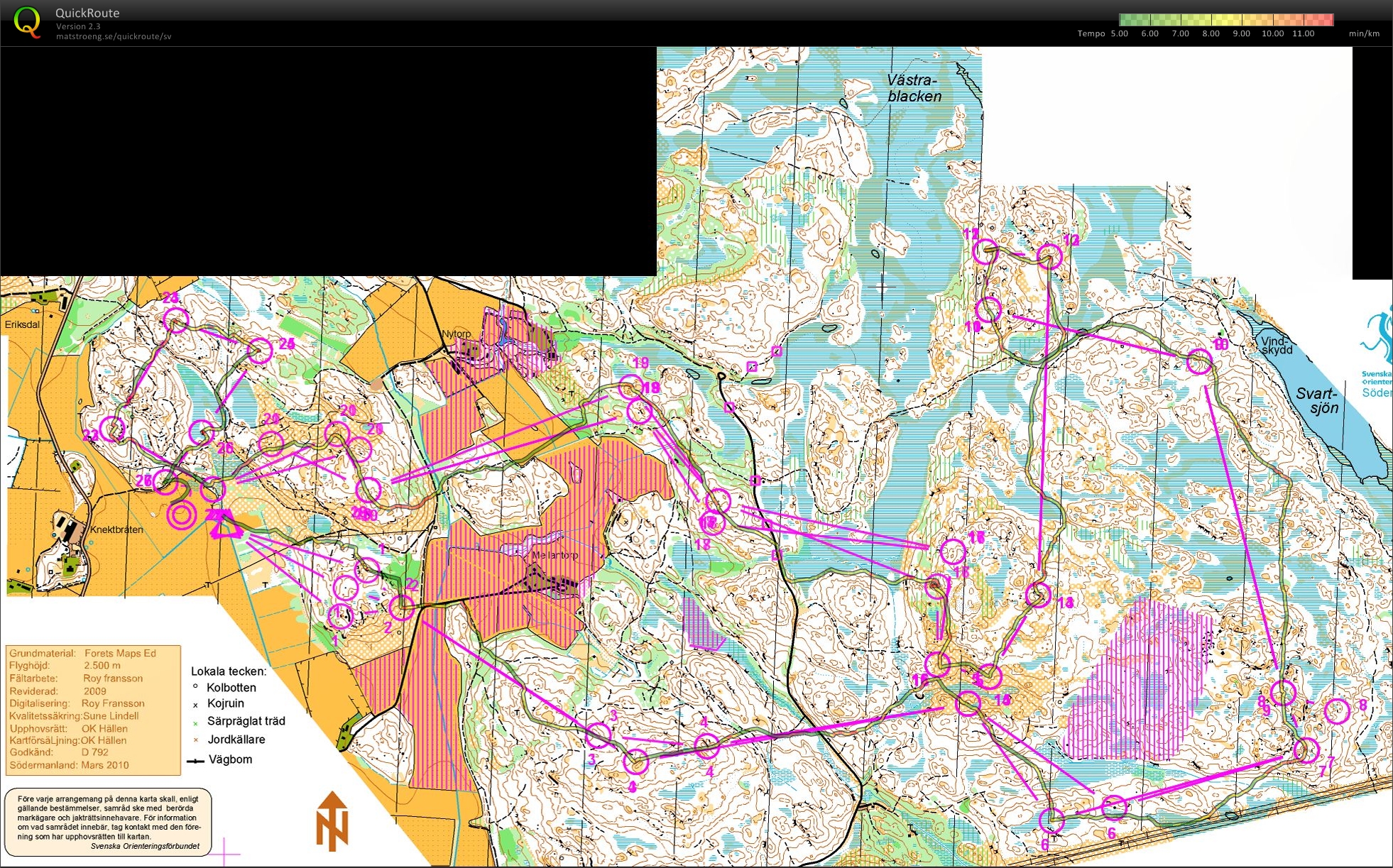The height and width of the screenshot is (868, 1393).
Task: Click the control 7 circle
Action: coord(1306,749)
